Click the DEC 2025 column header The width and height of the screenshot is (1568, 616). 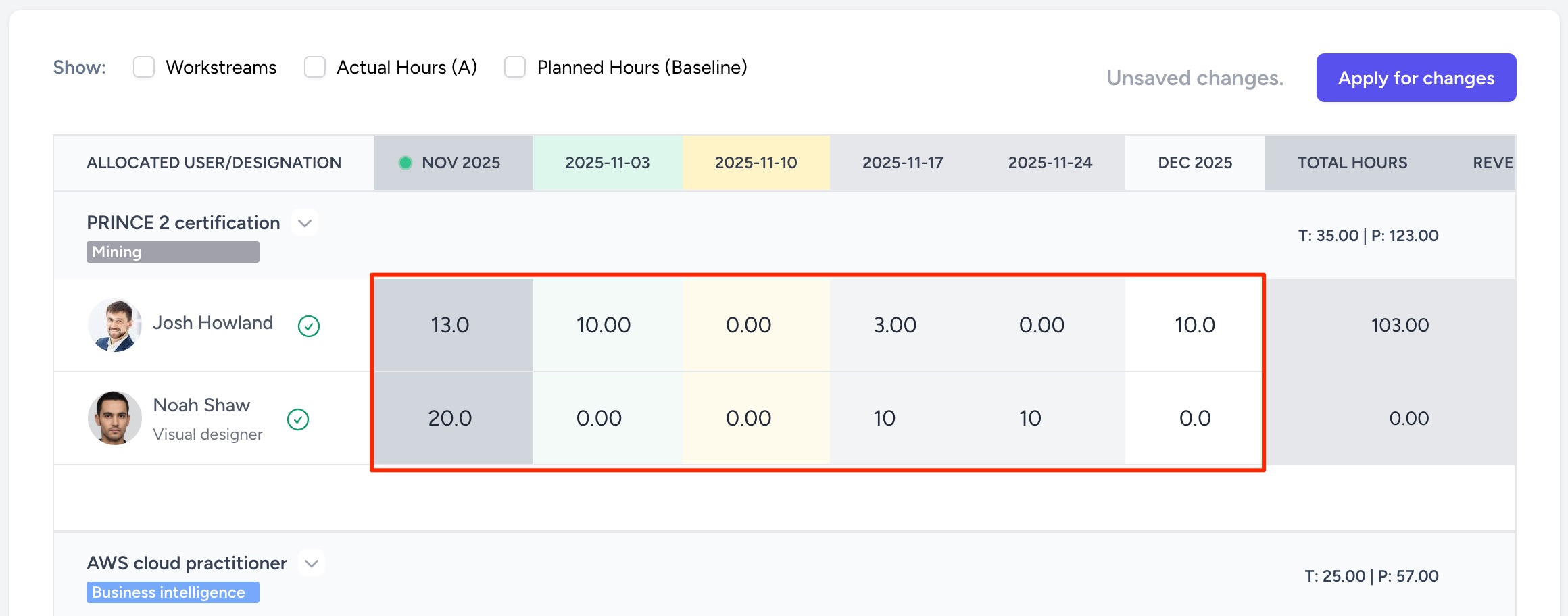(x=1194, y=163)
